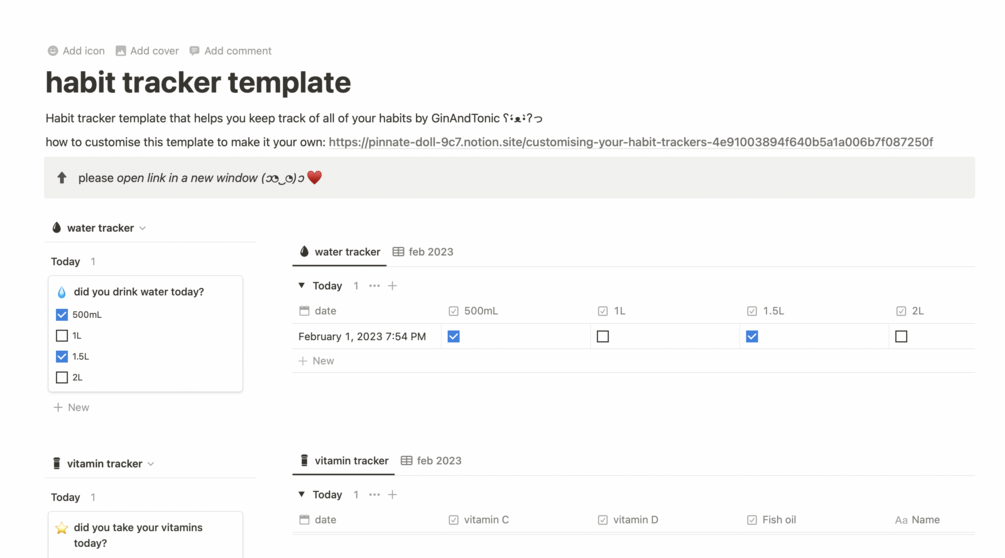Screen dimensions: 1005x558
Task: Click the water droplet icon beside water tracker heading
Action: [x=57, y=228]
